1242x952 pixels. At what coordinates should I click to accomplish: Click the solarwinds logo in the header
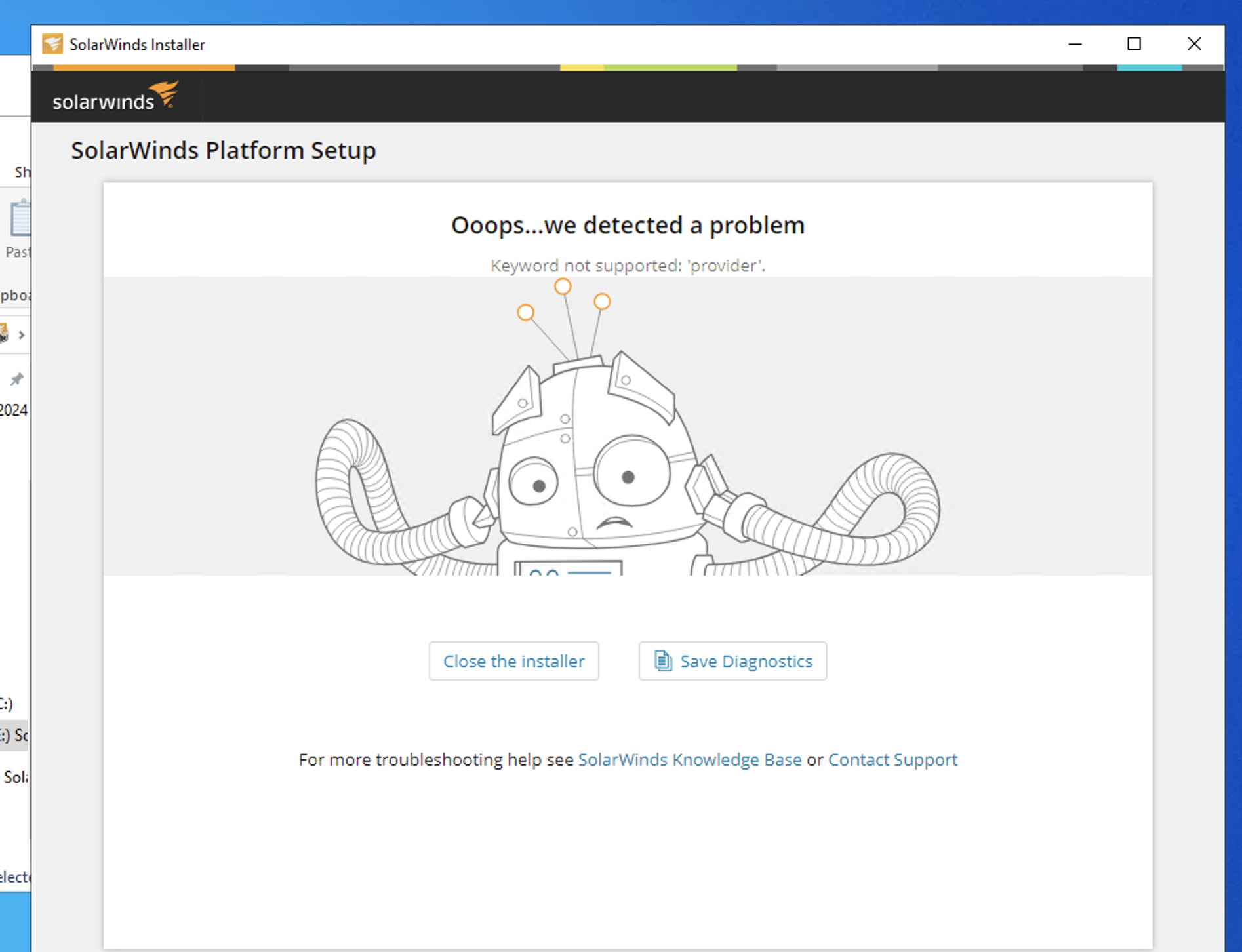pyautogui.click(x=115, y=96)
